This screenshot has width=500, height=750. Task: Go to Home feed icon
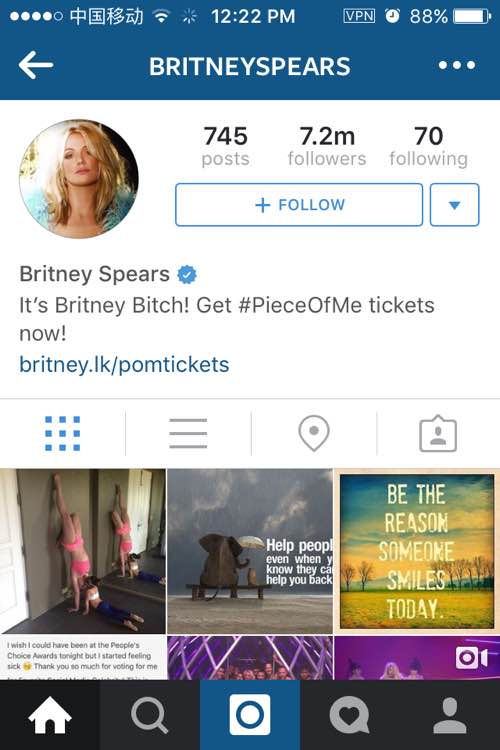tap(50, 715)
